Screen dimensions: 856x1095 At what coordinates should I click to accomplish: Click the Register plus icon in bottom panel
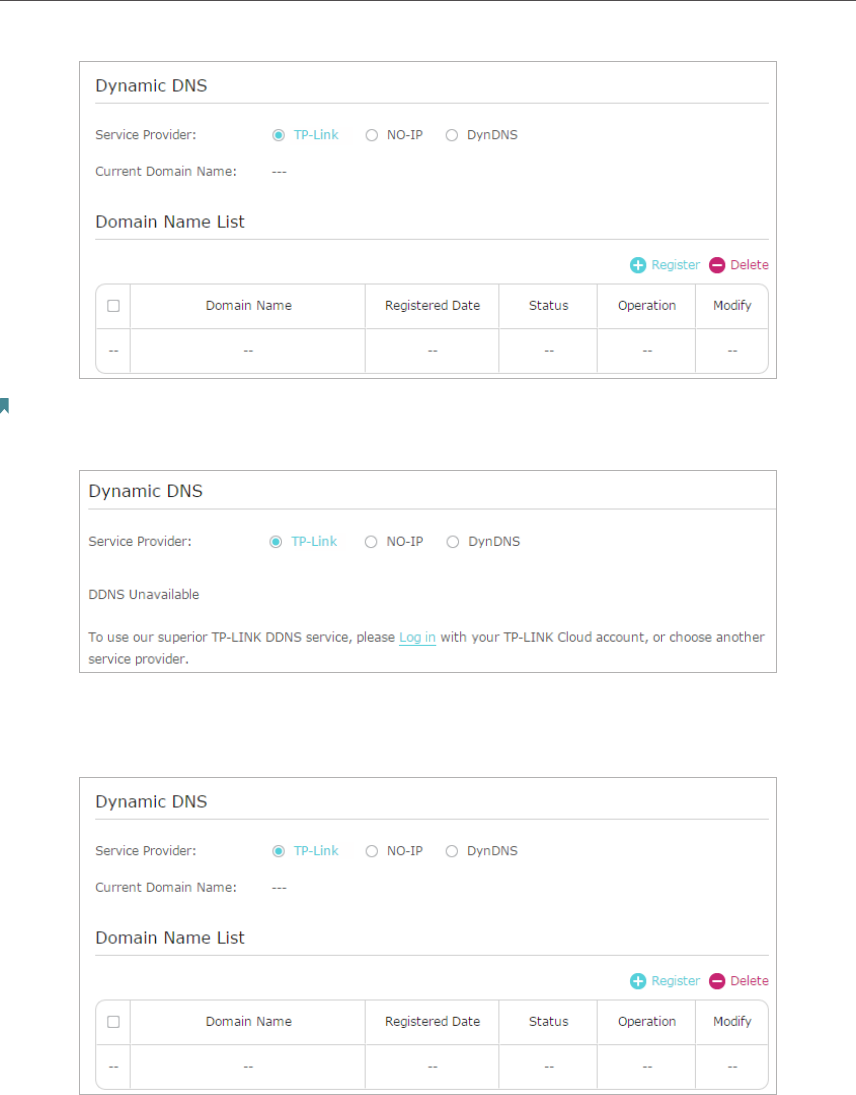tap(638, 981)
